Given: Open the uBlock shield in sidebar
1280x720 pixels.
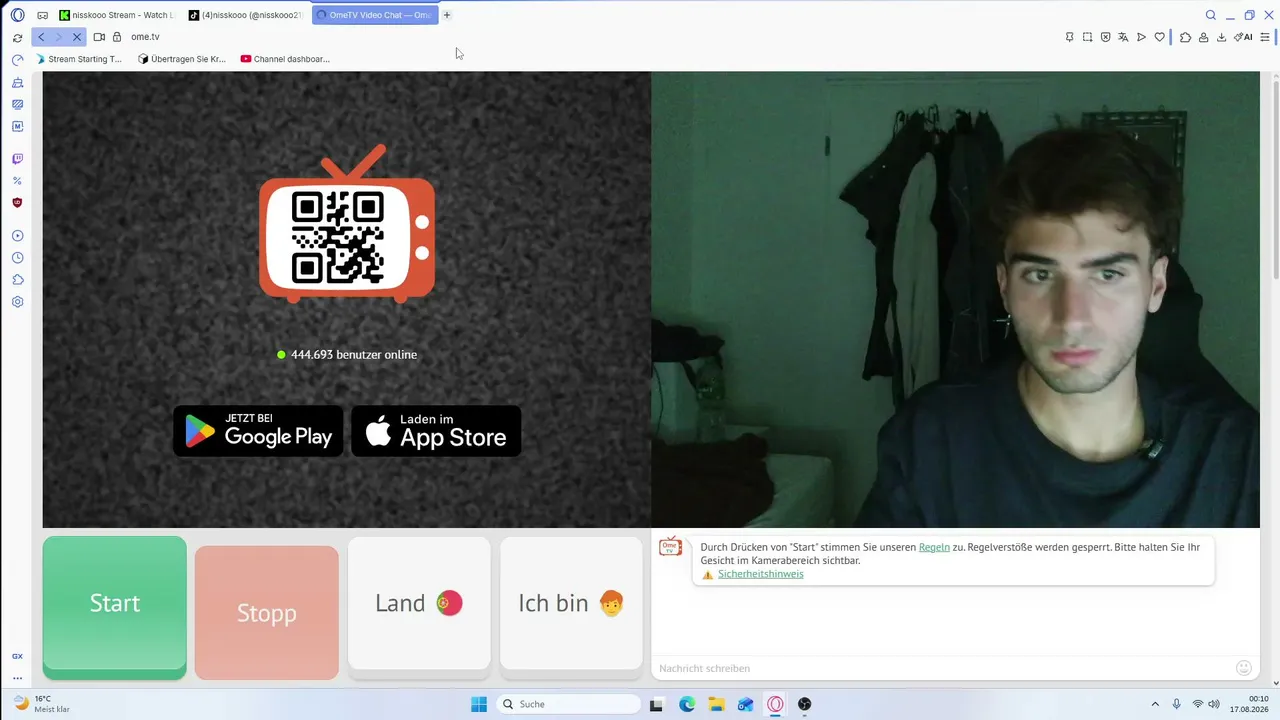Looking at the screenshot, I should pyautogui.click(x=17, y=203).
